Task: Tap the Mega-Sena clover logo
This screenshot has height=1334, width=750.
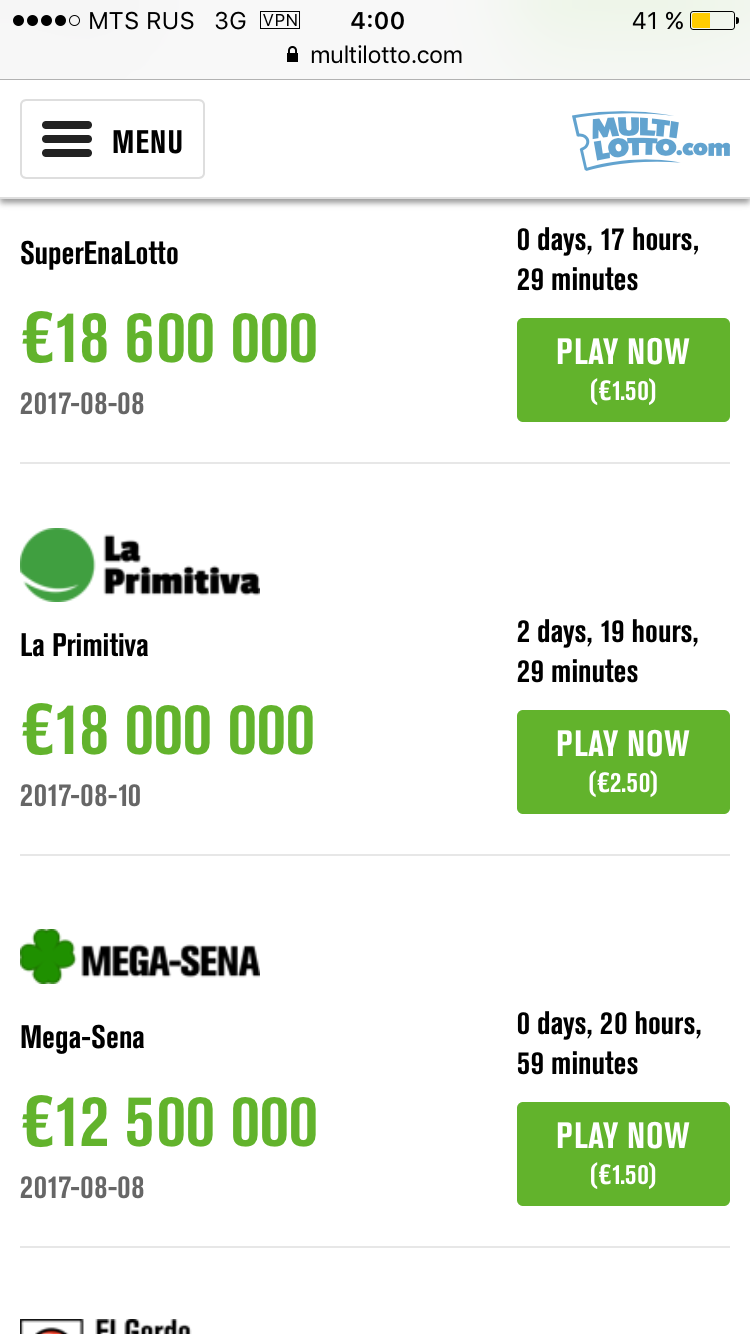Action: tap(47, 957)
